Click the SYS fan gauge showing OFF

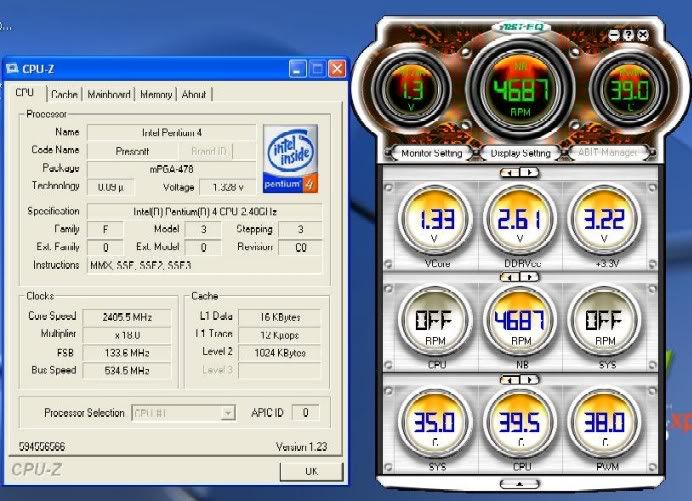tap(604, 321)
